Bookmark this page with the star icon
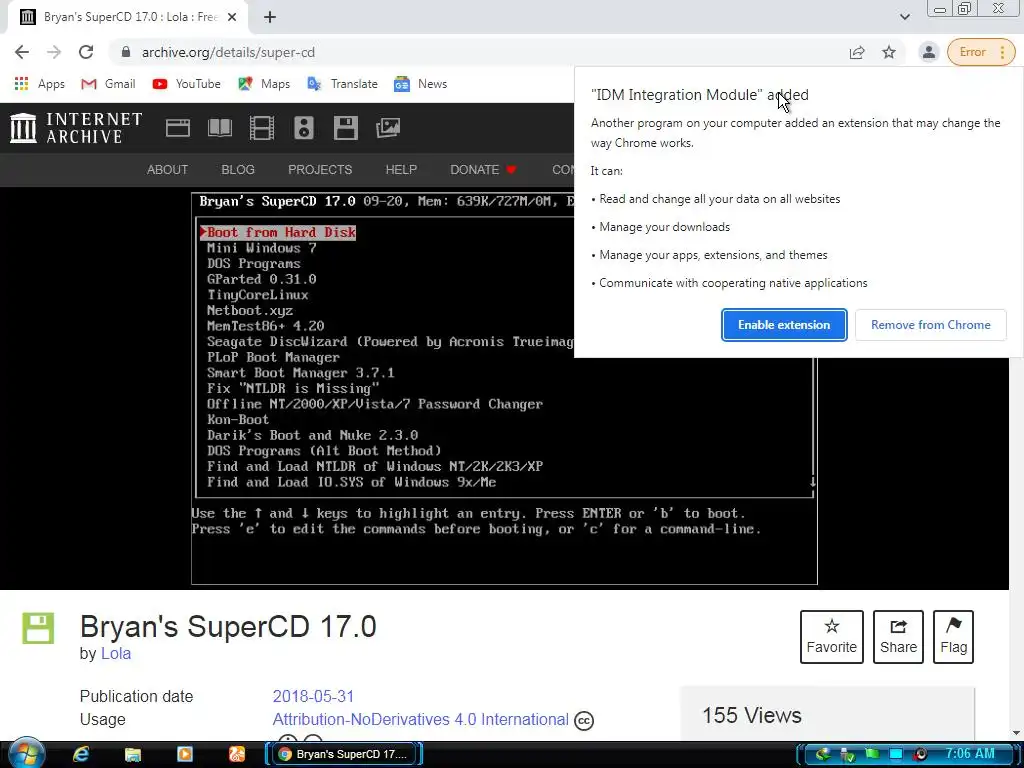 click(889, 52)
